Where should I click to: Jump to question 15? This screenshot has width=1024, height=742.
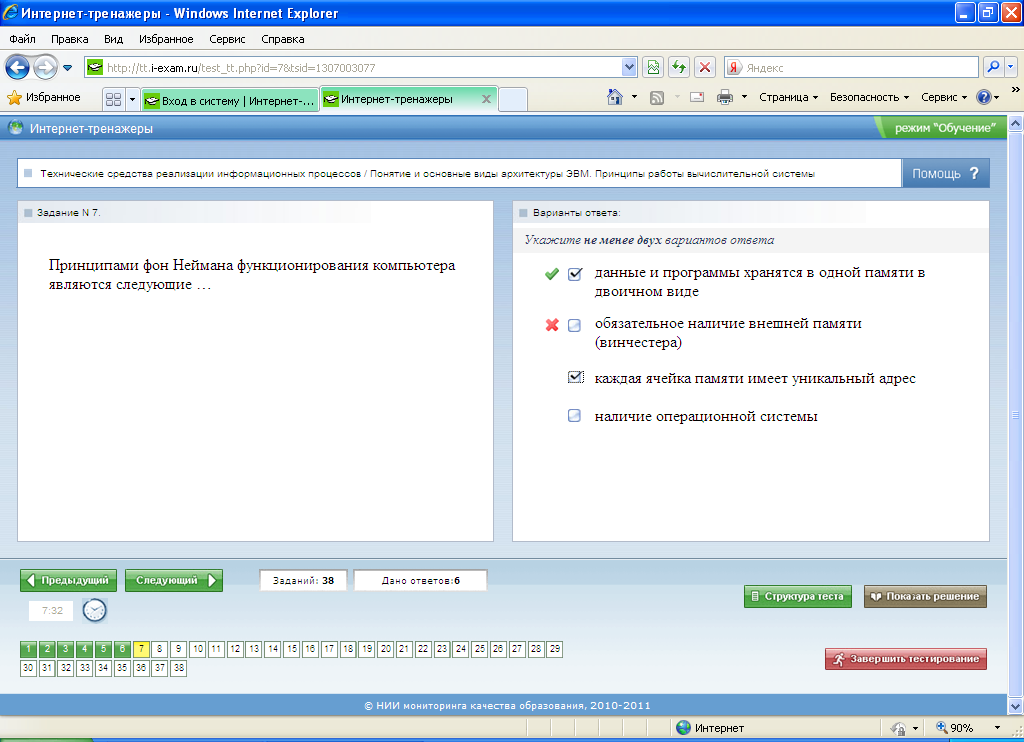point(291,649)
